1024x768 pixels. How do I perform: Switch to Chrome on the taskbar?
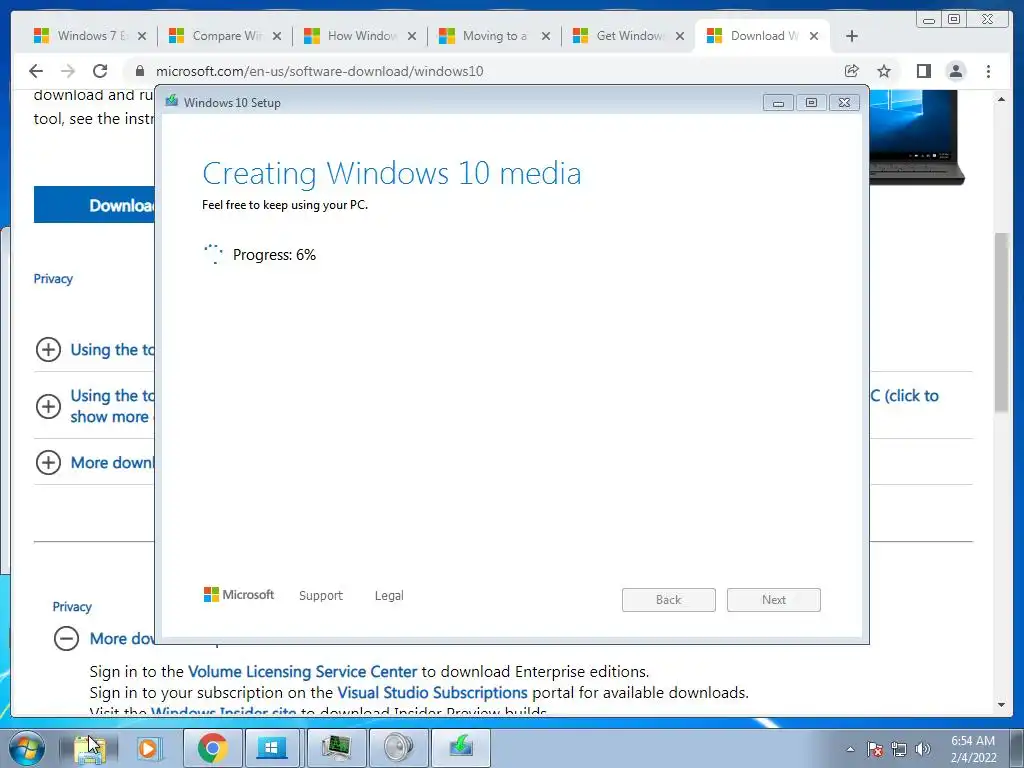tap(213, 748)
